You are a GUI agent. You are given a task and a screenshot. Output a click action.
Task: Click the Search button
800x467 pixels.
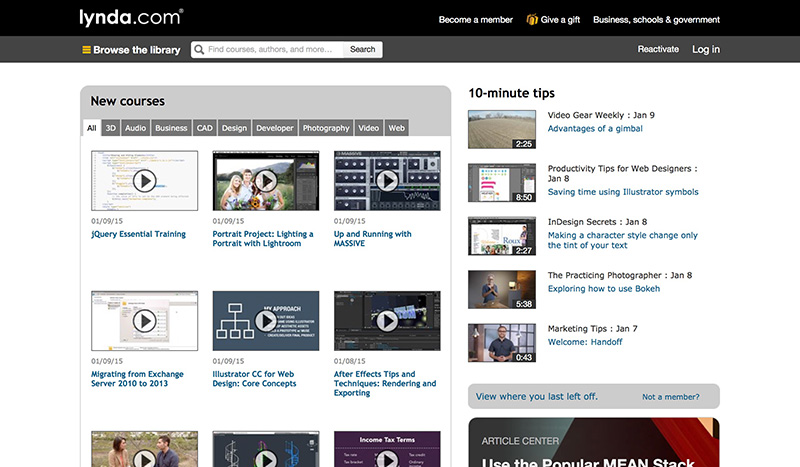(362, 50)
